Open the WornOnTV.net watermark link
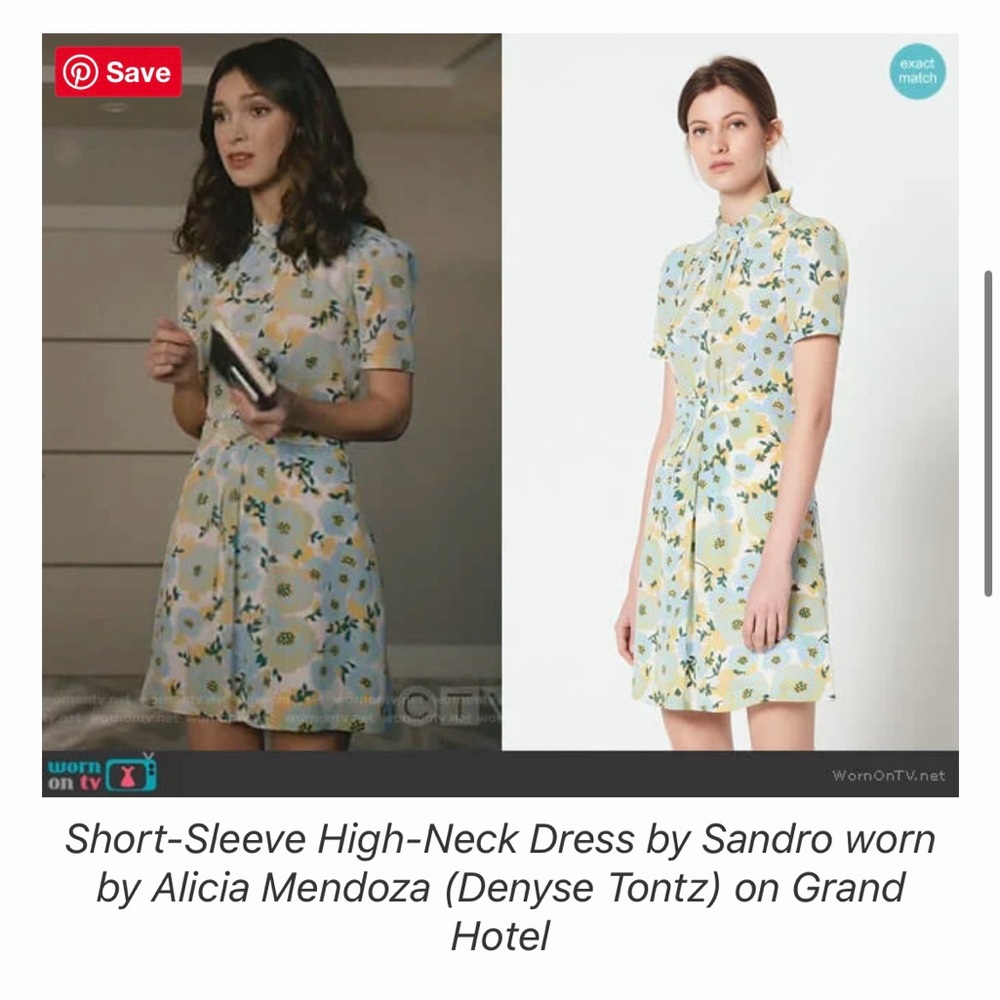Image resolution: width=1000 pixels, height=1000 pixels. click(888, 776)
